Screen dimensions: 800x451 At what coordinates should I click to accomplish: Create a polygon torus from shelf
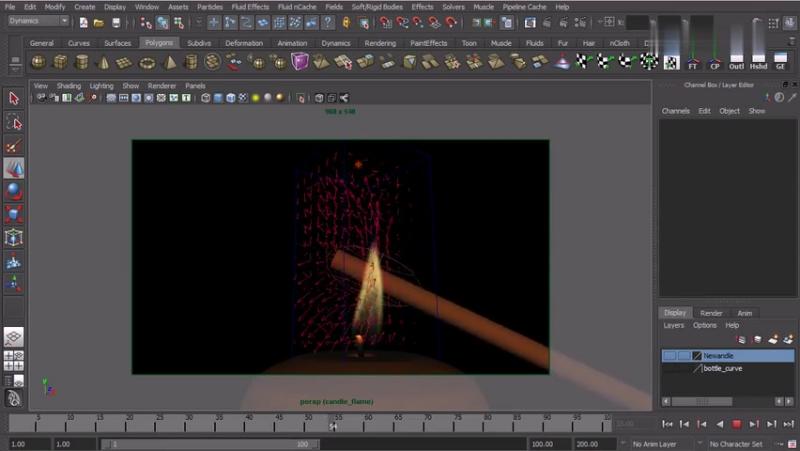tap(147, 62)
